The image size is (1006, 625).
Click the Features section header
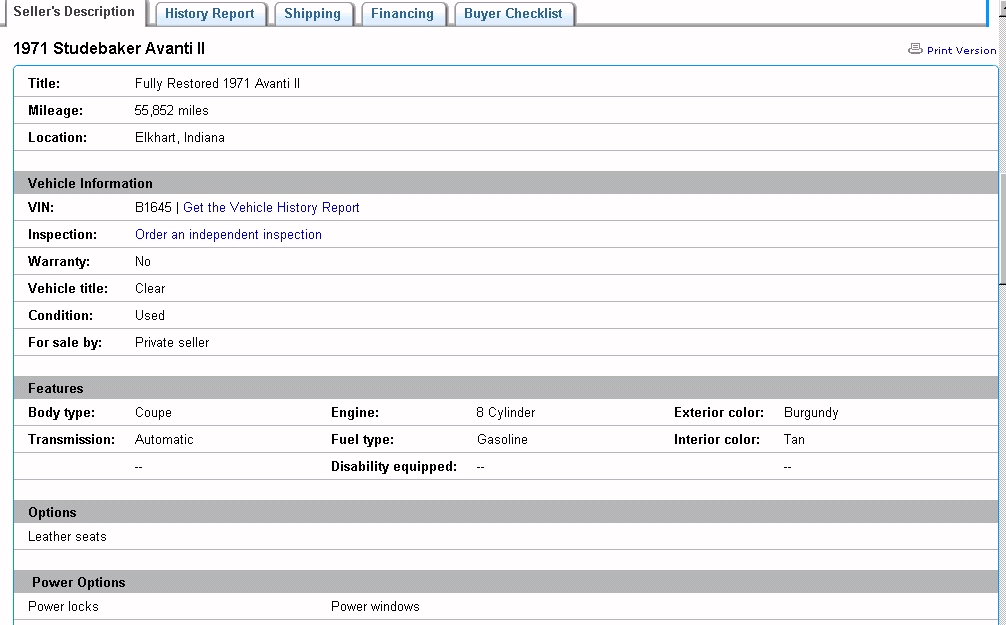pyautogui.click(x=56, y=388)
